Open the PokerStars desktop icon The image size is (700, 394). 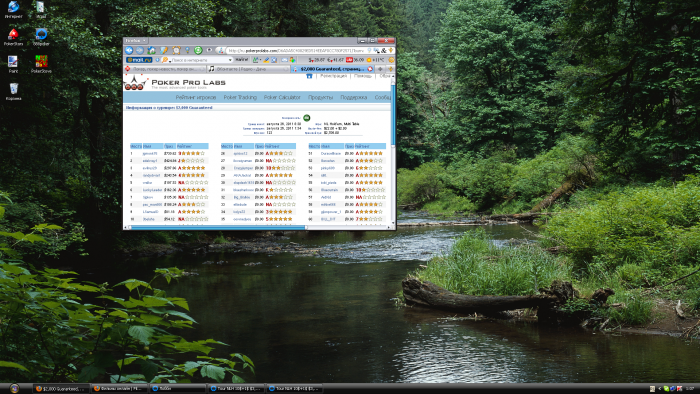coord(13,37)
